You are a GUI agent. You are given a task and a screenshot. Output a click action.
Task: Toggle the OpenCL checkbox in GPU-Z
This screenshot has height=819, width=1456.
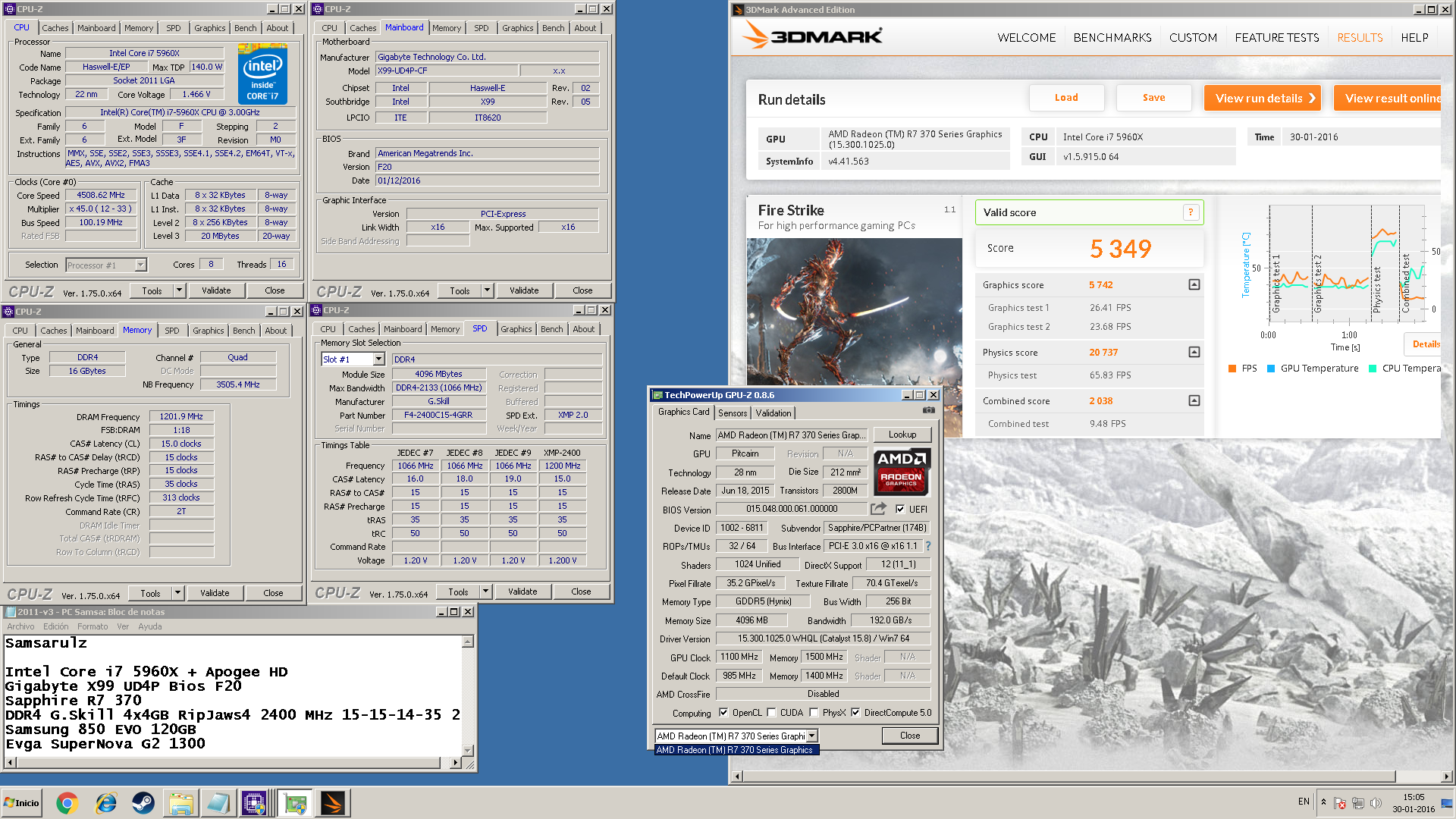(x=723, y=712)
